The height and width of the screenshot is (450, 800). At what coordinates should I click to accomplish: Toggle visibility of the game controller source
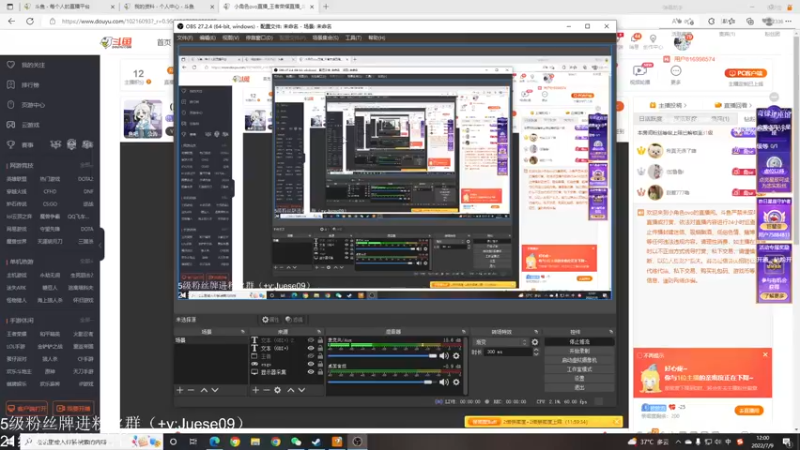pos(310,364)
